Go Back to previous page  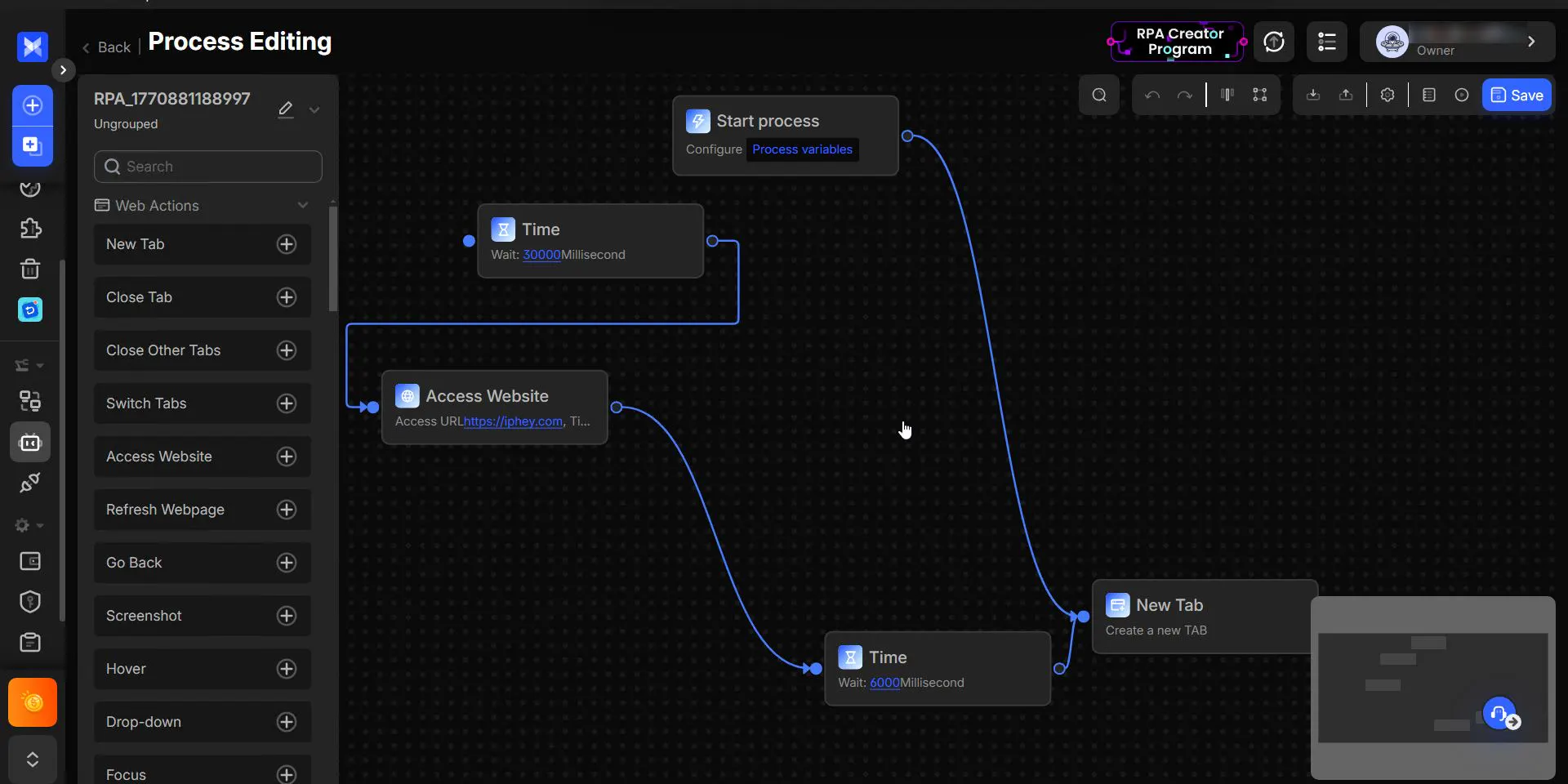click(x=106, y=47)
